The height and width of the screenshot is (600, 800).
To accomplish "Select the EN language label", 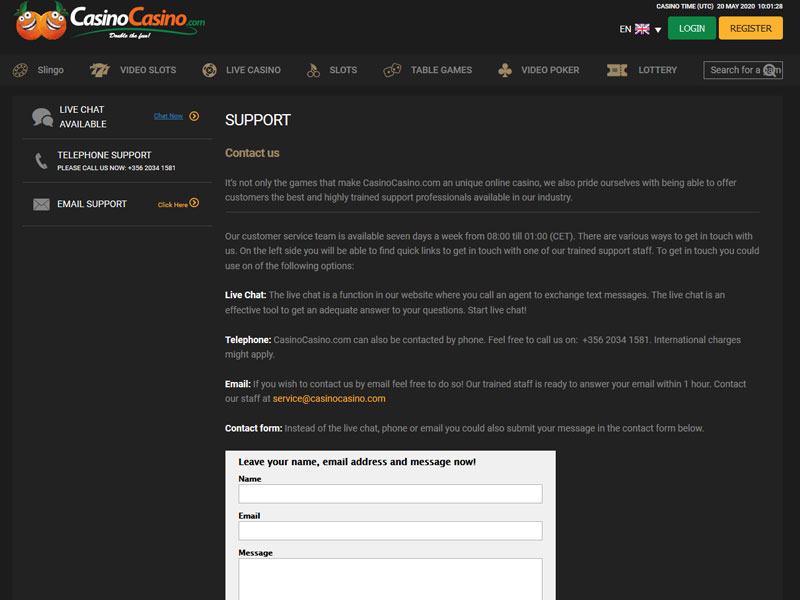I will pos(626,29).
